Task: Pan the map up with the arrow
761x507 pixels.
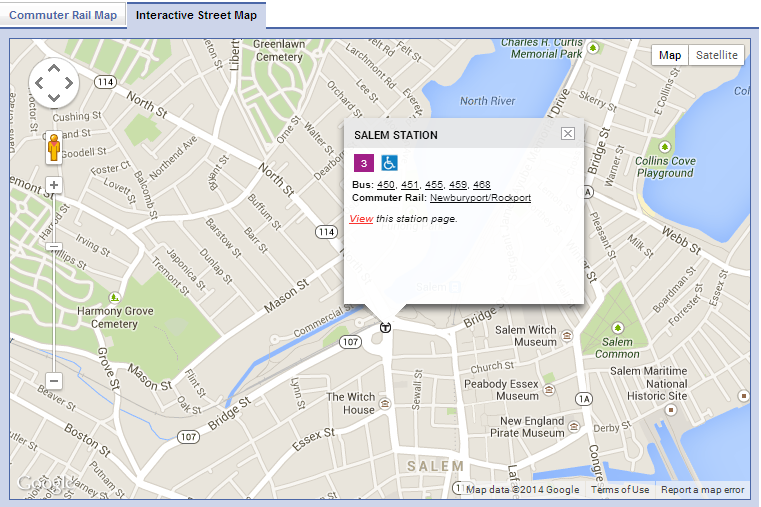Action: click(x=54, y=68)
